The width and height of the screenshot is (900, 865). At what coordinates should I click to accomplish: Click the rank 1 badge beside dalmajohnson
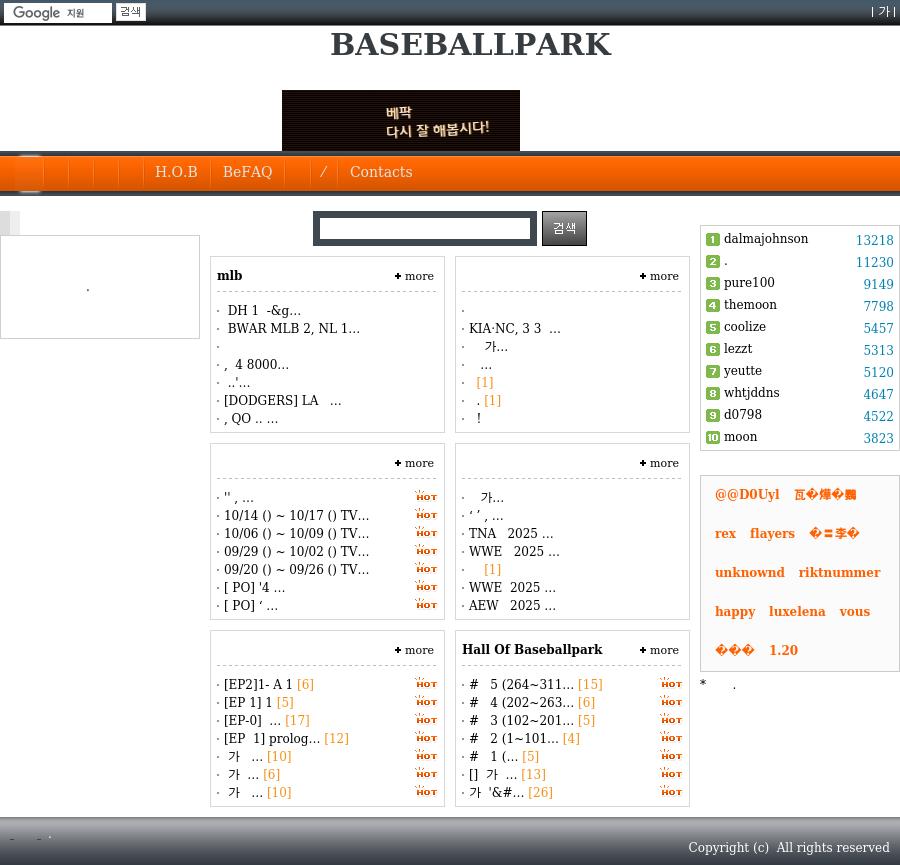coord(713,240)
